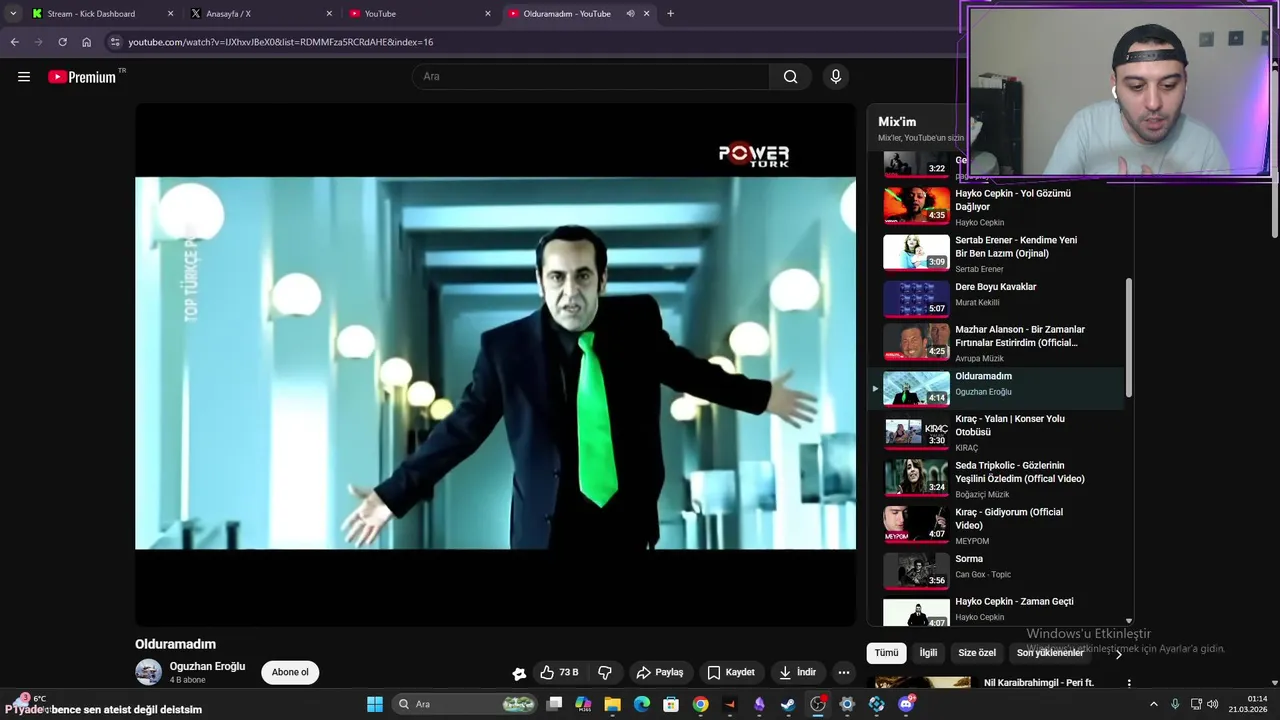Viewport: 1280px width, 720px height.
Task: Open the YouTube hamburger guide menu
Action: click(24, 77)
